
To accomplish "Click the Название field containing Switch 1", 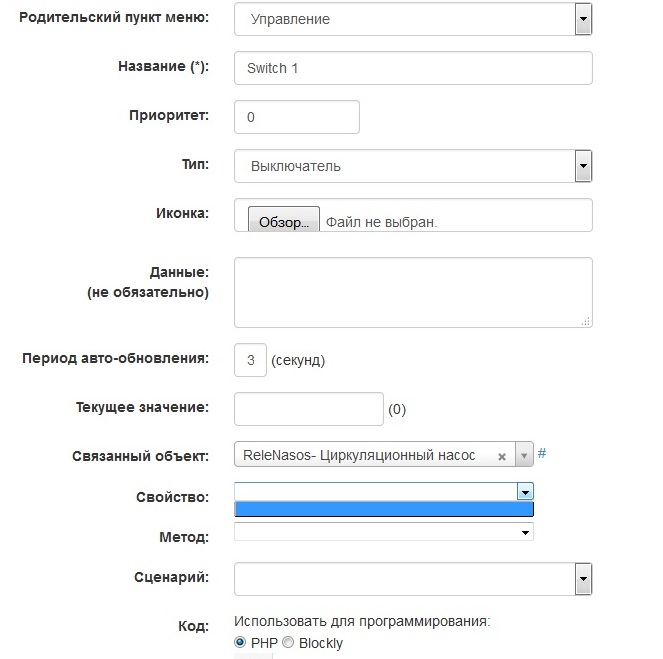I will click(x=413, y=68).
